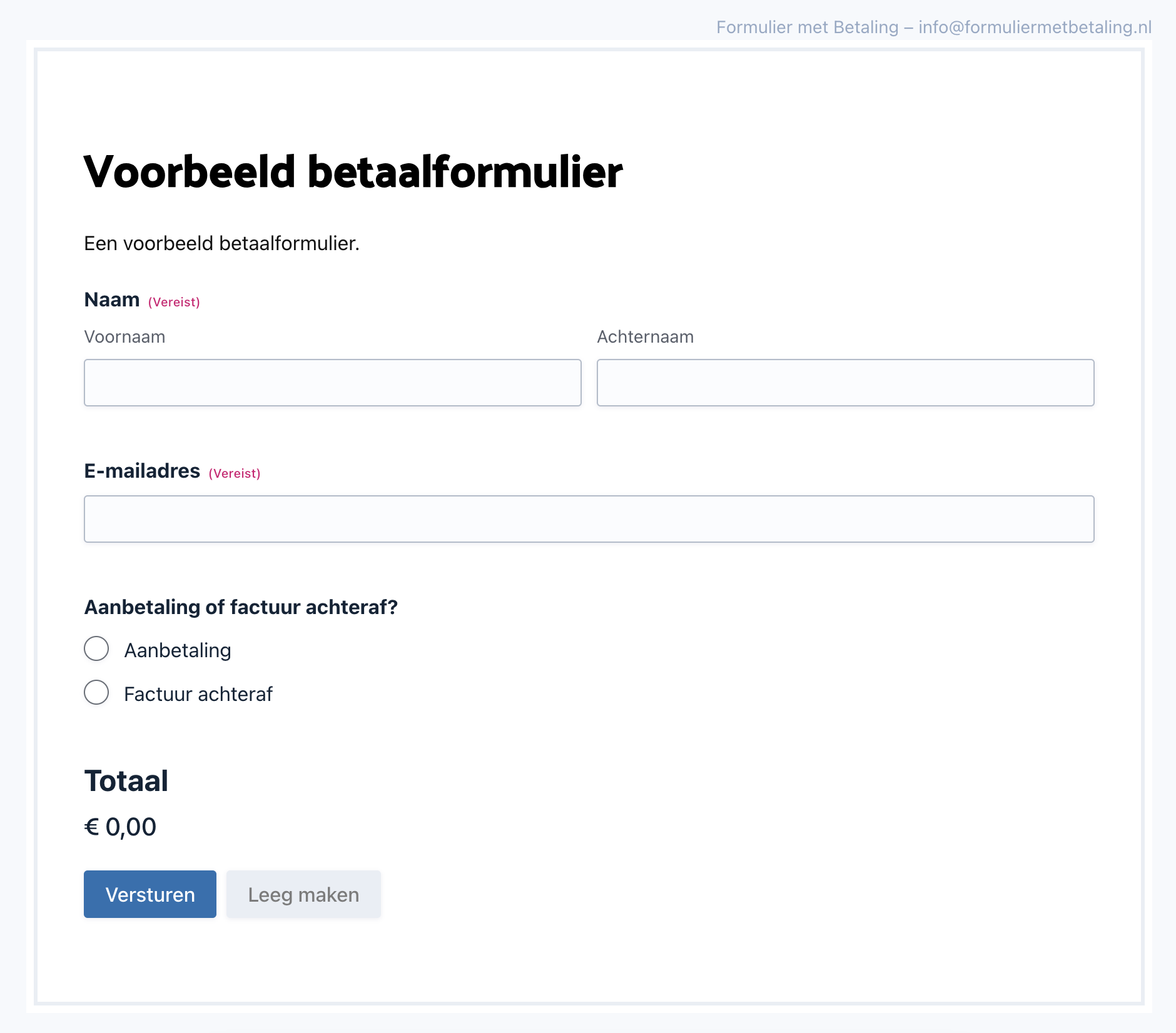Click the "Voorbeeld betaalformulier" page heading
Image resolution: width=1176 pixels, height=1033 pixels.
353,172
